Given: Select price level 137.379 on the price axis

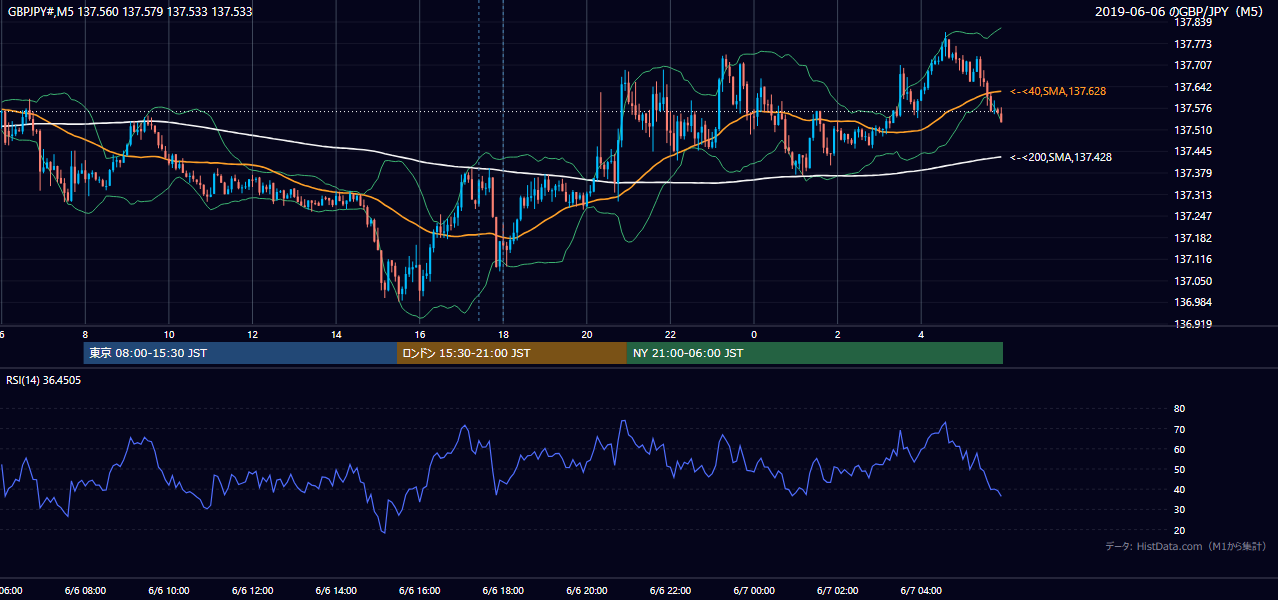Looking at the screenshot, I should (1192, 173).
